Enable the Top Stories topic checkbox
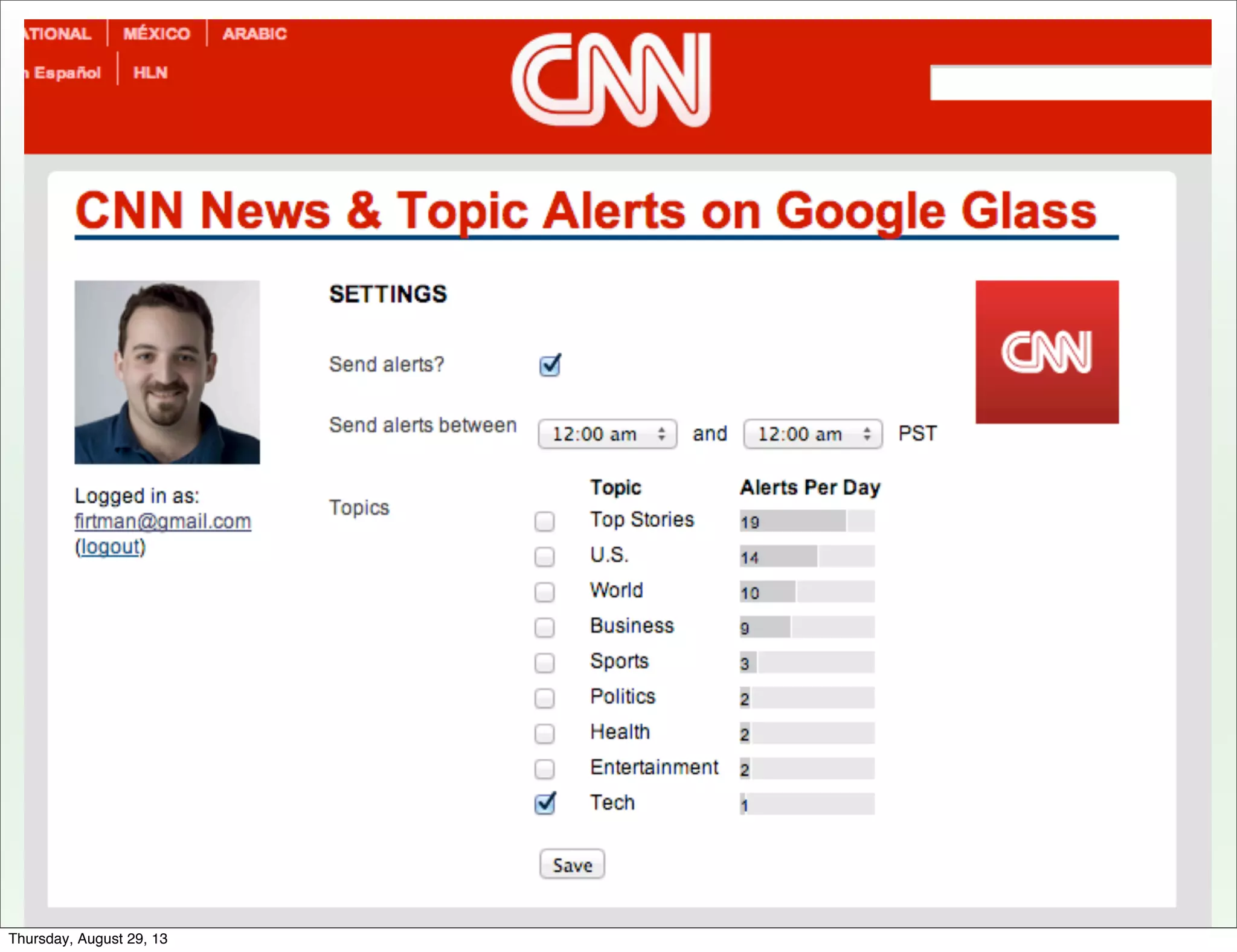Viewport: 1237px width, 952px height. [544, 521]
